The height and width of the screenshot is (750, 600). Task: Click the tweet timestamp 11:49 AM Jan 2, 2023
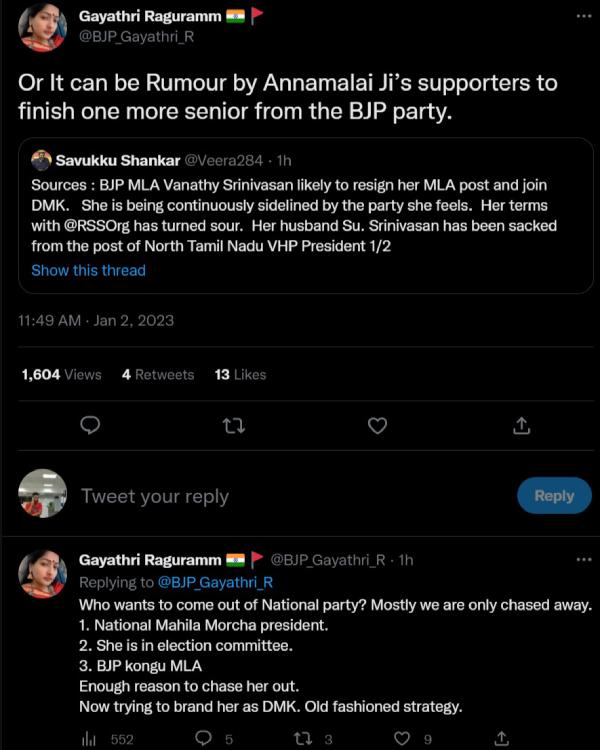click(x=96, y=320)
